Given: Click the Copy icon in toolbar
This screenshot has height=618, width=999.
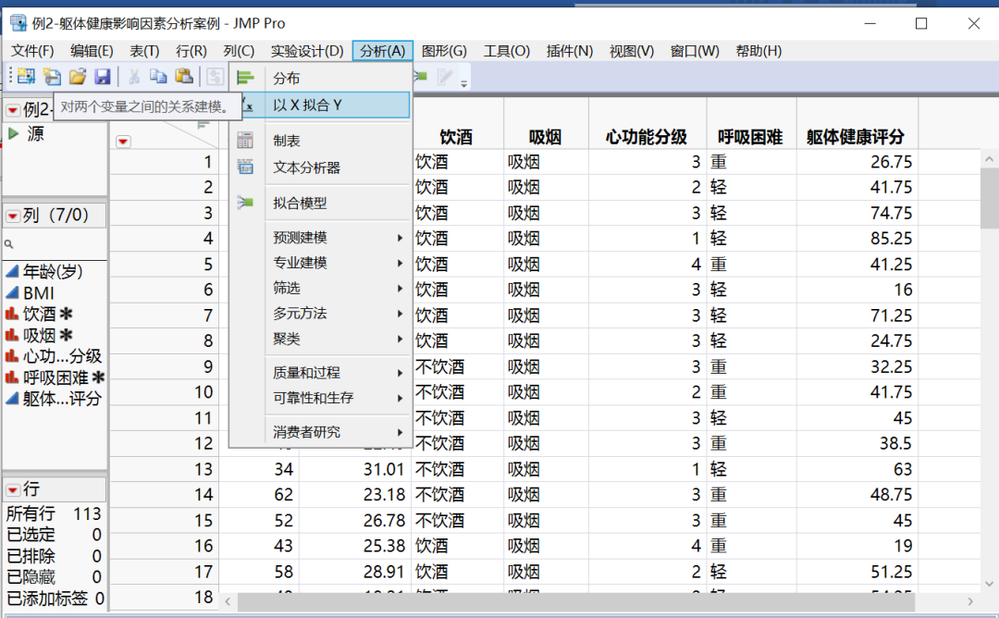Looking at the screenshot, I should coord(157,76).
